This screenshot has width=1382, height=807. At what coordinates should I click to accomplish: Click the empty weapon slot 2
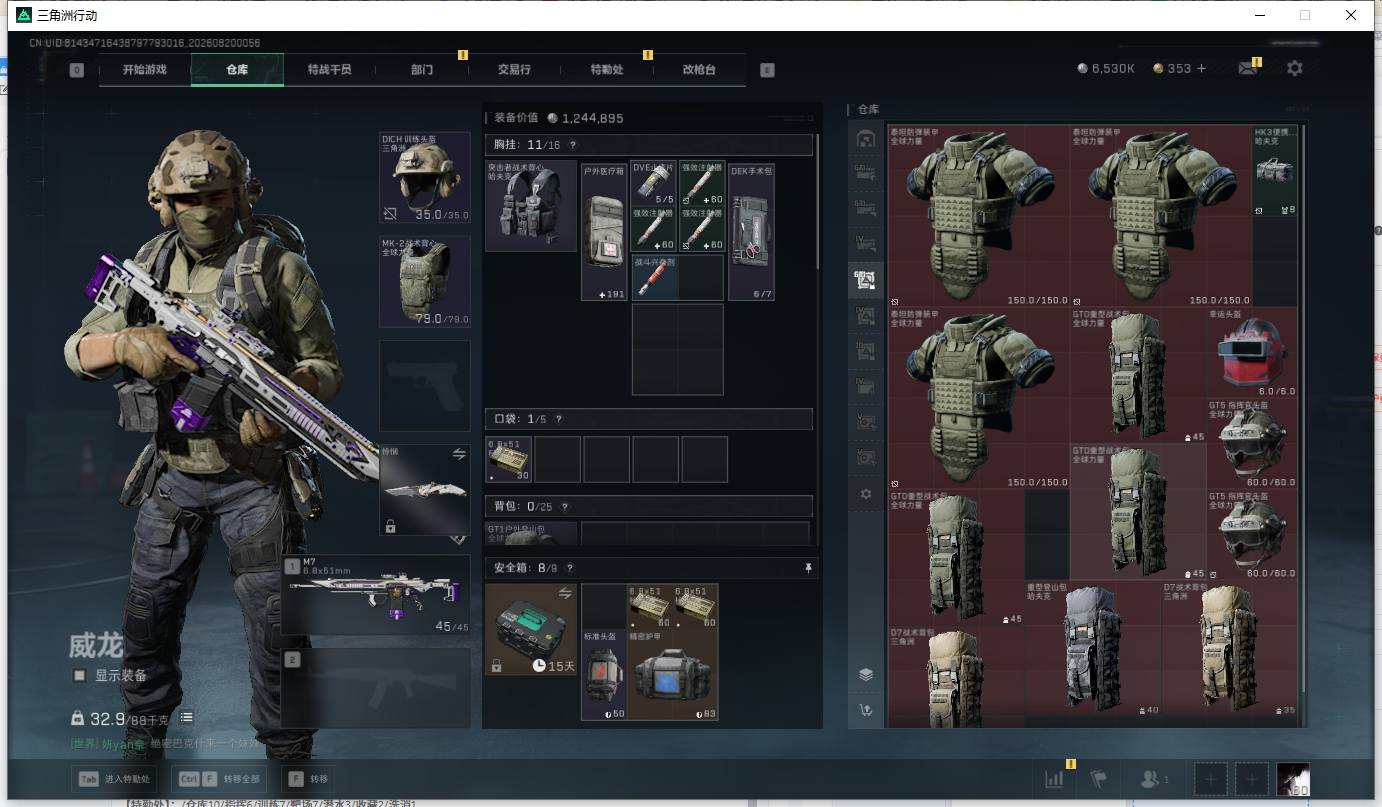pyautogui.click(x=375, y=688)
